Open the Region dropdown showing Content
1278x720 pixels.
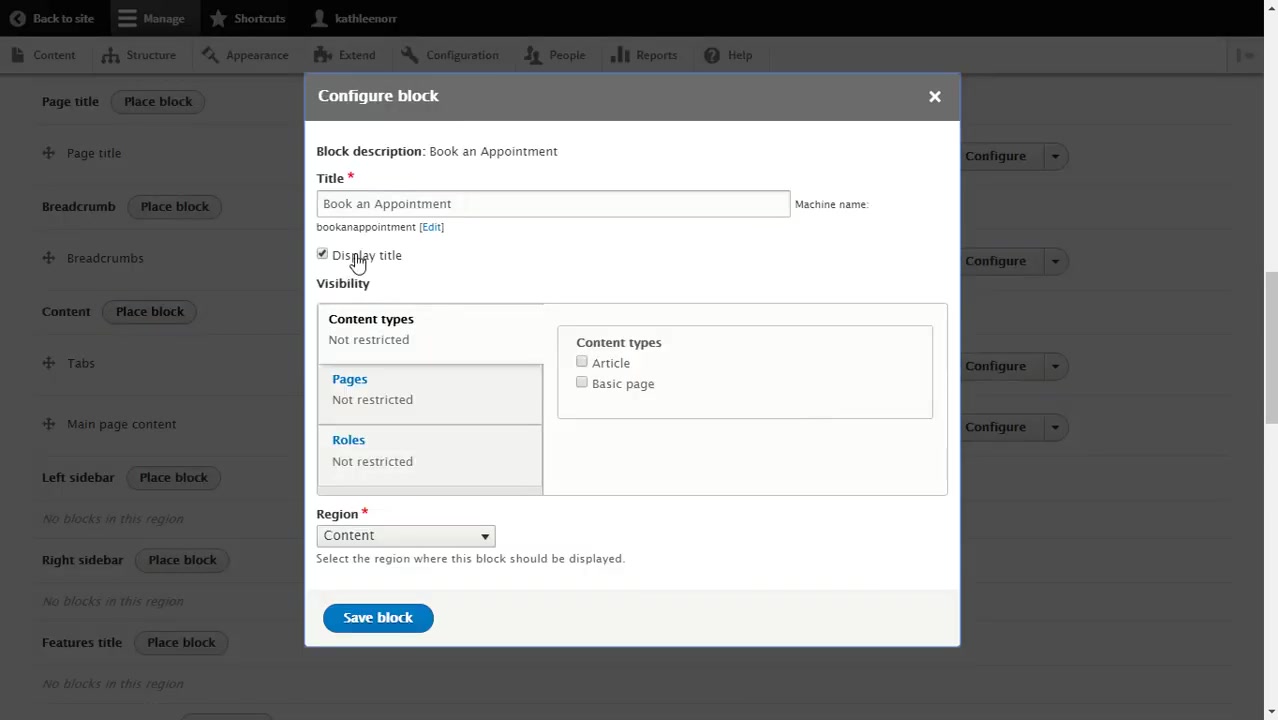coord(405,535)
